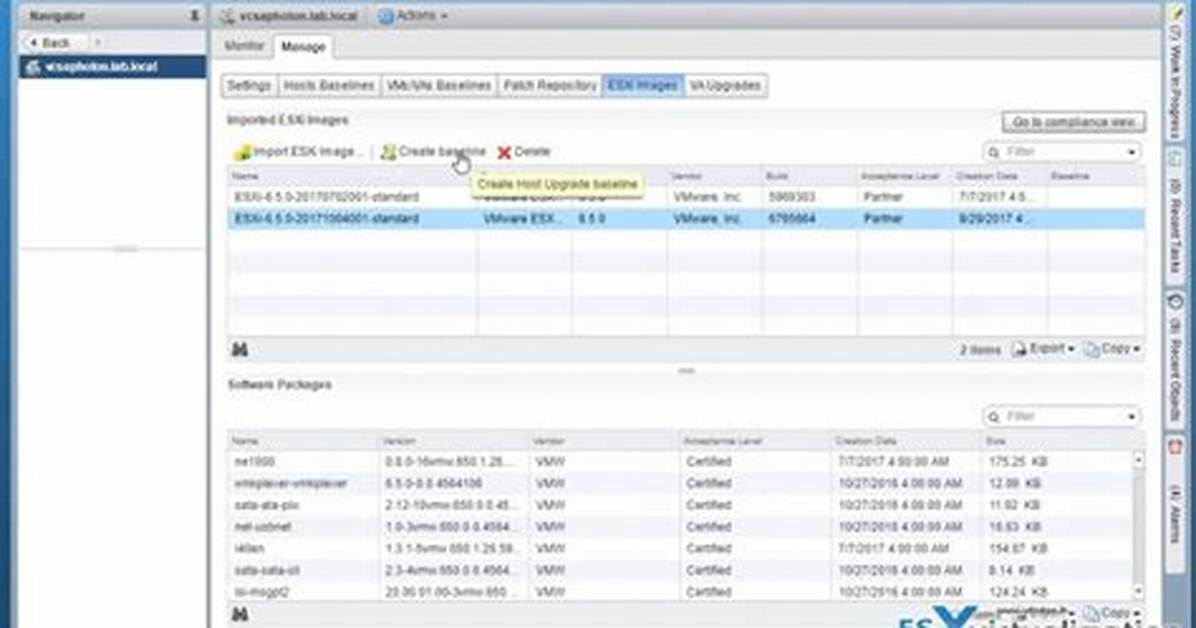
Task: Click the Back arrow in Navigator
Action: point(33,43)
